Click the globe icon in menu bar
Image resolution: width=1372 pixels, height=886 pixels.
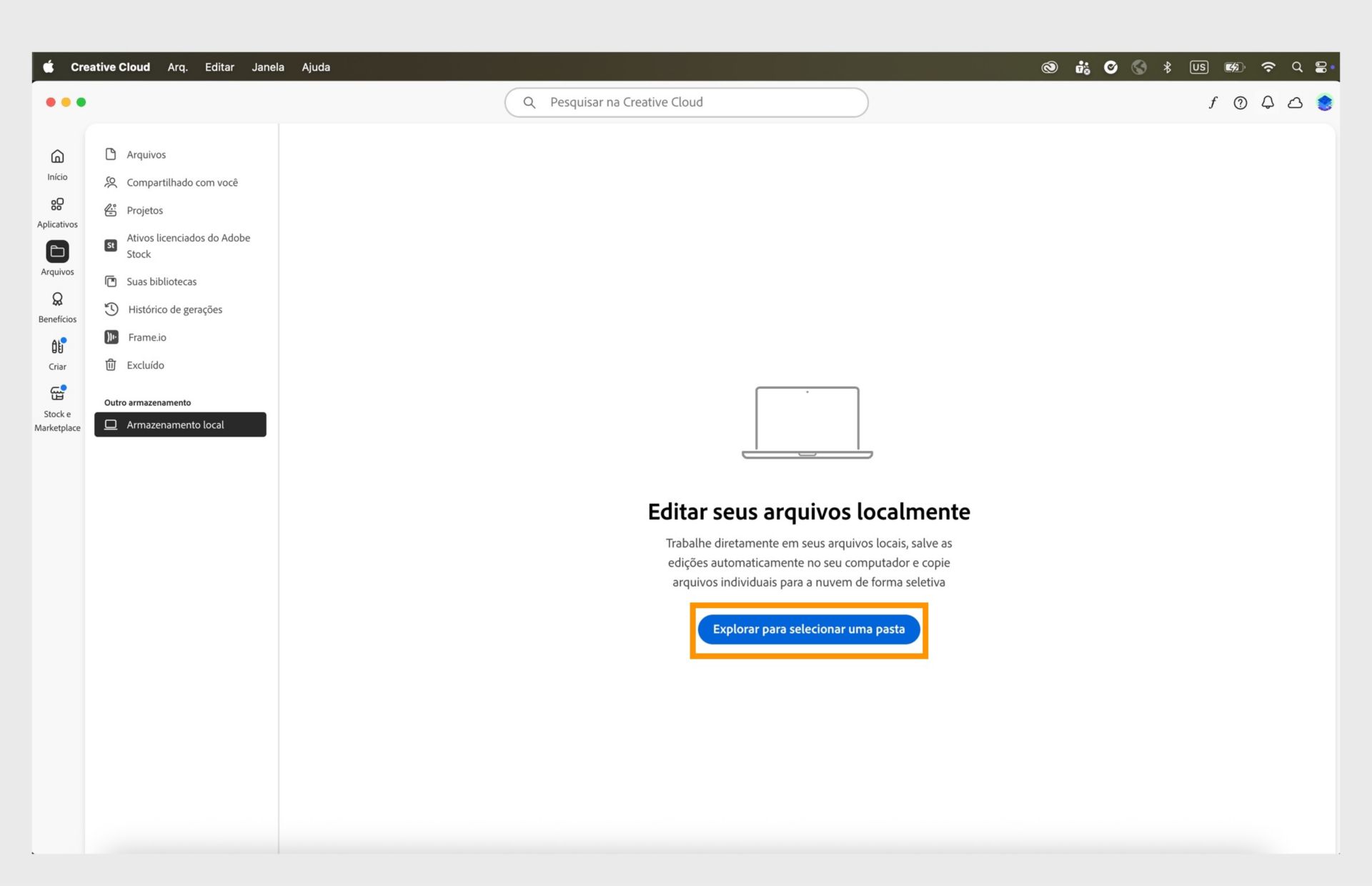pyautogui.click(x=1139, y=67)
